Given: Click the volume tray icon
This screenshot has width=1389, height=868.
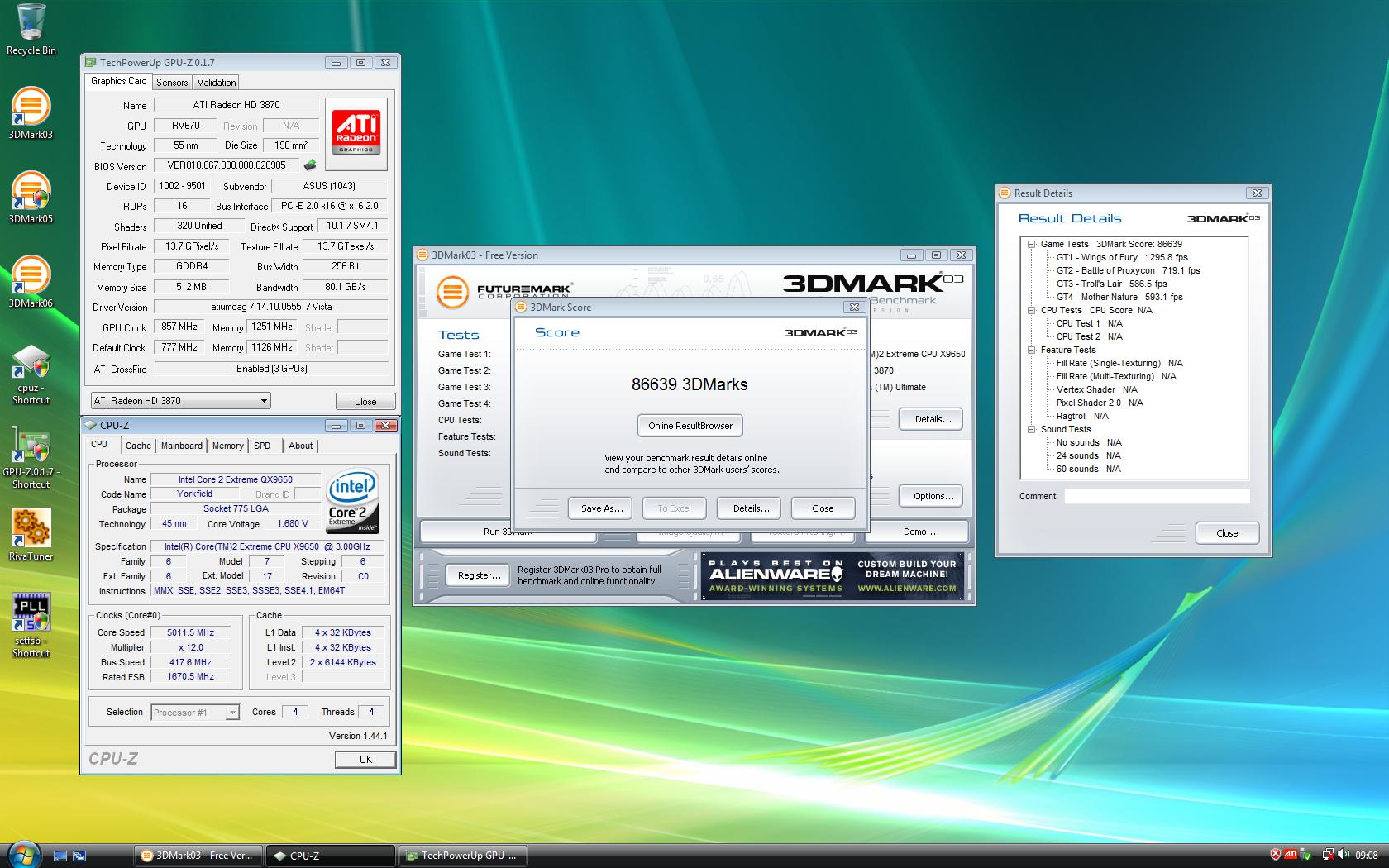Looking at the screenshot, I should (x=1344, y=855).
